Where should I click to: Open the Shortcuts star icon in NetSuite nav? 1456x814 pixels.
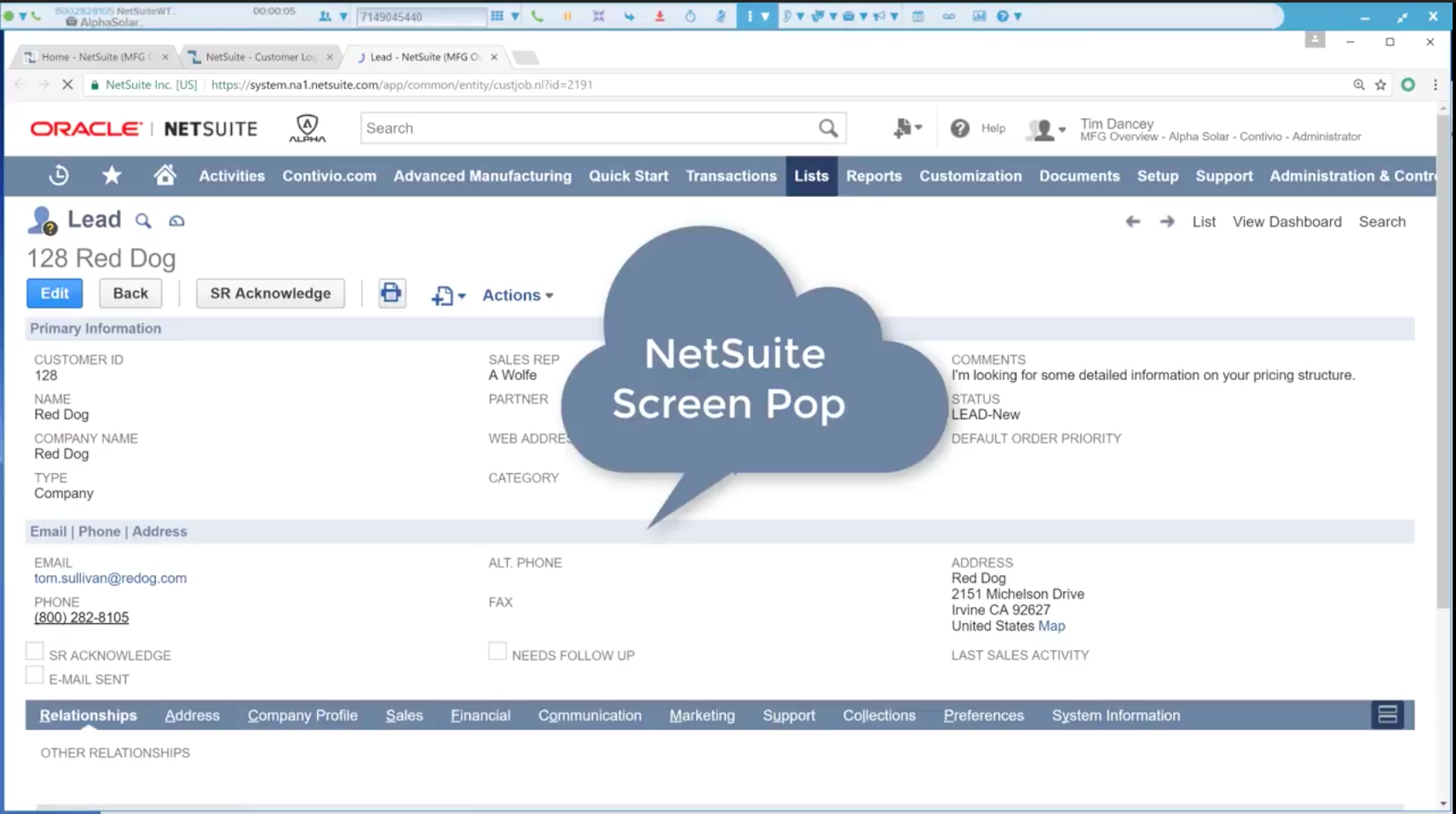[x=112, y=176]
